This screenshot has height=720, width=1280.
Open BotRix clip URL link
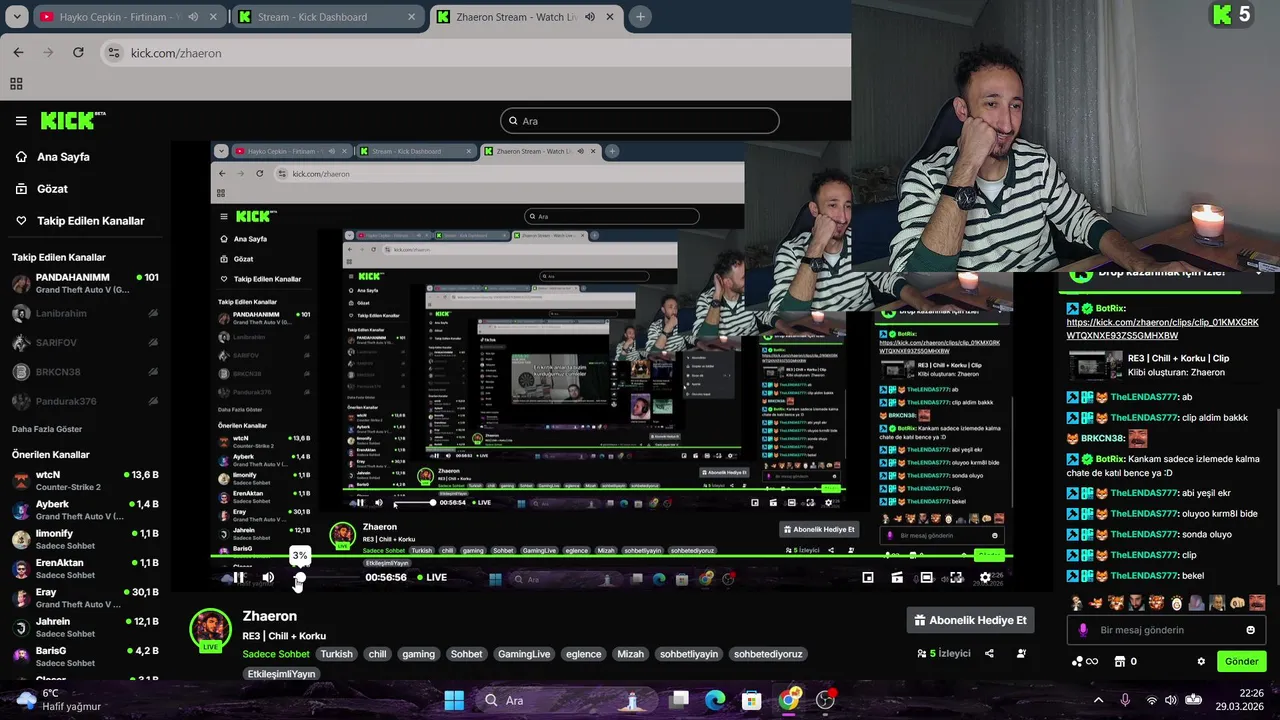(x=1162, y=329)
